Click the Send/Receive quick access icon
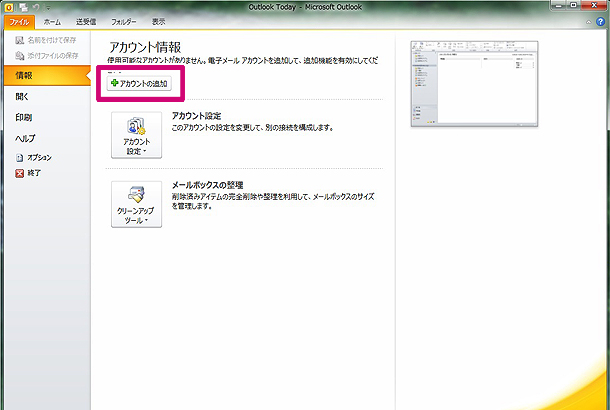Image resolution: width=610 pixels, height=410 pixels. (x=23, y=7)
